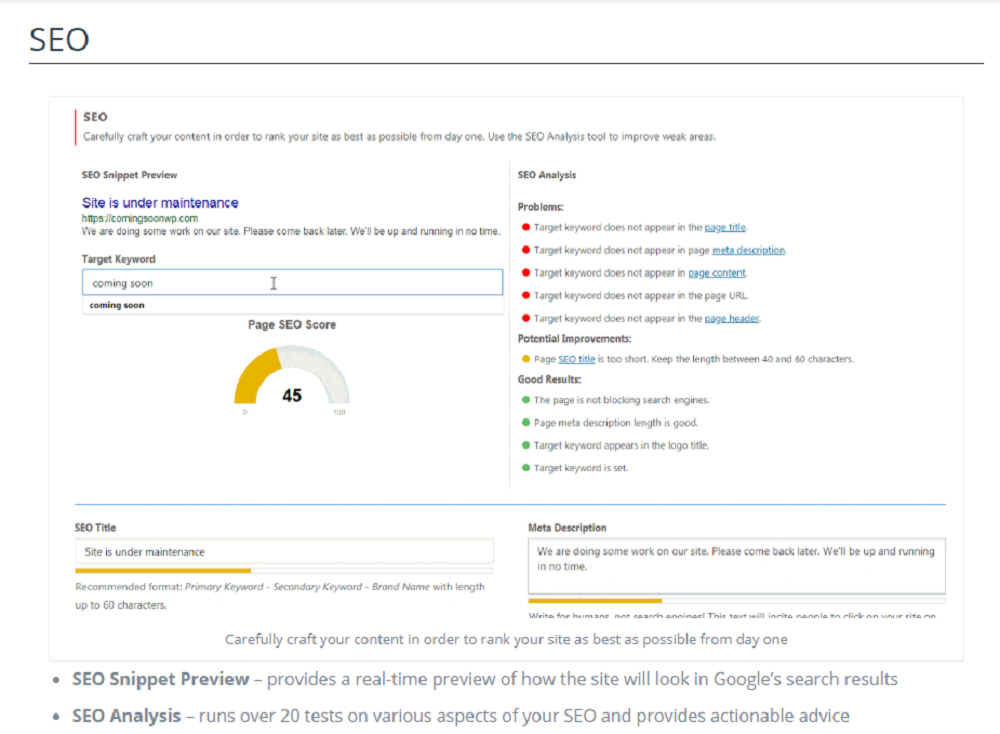
Task: Click the green indicator beside Target keyword is set
Action: [x=527, y=467]
